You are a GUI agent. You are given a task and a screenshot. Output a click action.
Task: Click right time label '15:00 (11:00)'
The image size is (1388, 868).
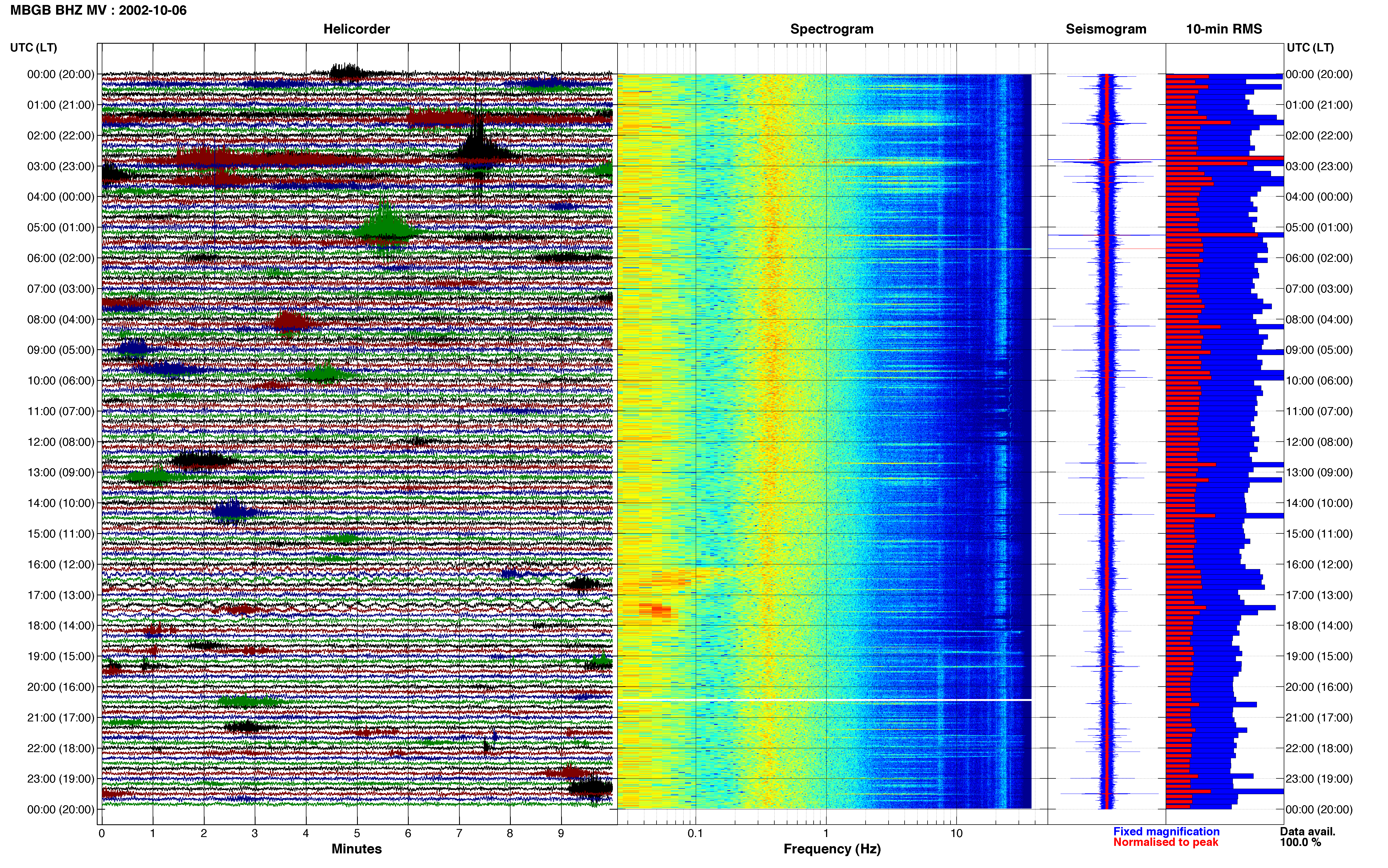[x=1319, y=534]
